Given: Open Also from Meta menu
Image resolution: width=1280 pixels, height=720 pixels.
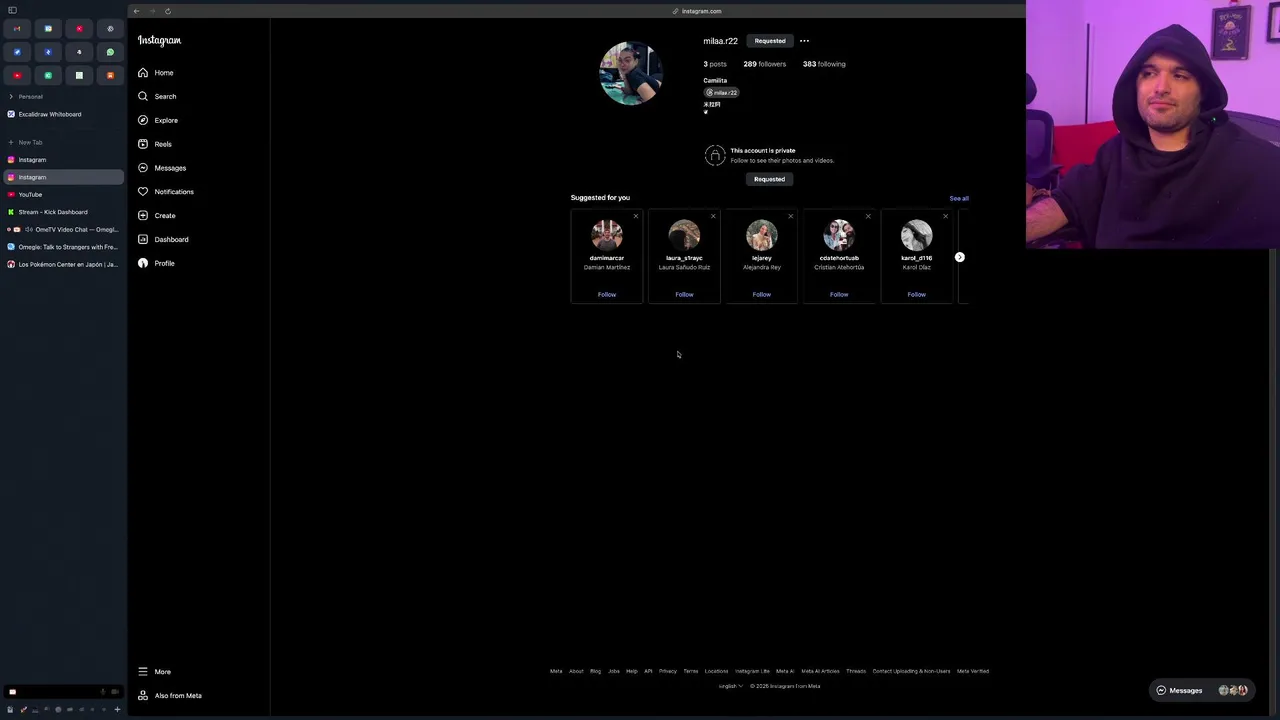Looking at the screenshot, I should tap(170, 696).
